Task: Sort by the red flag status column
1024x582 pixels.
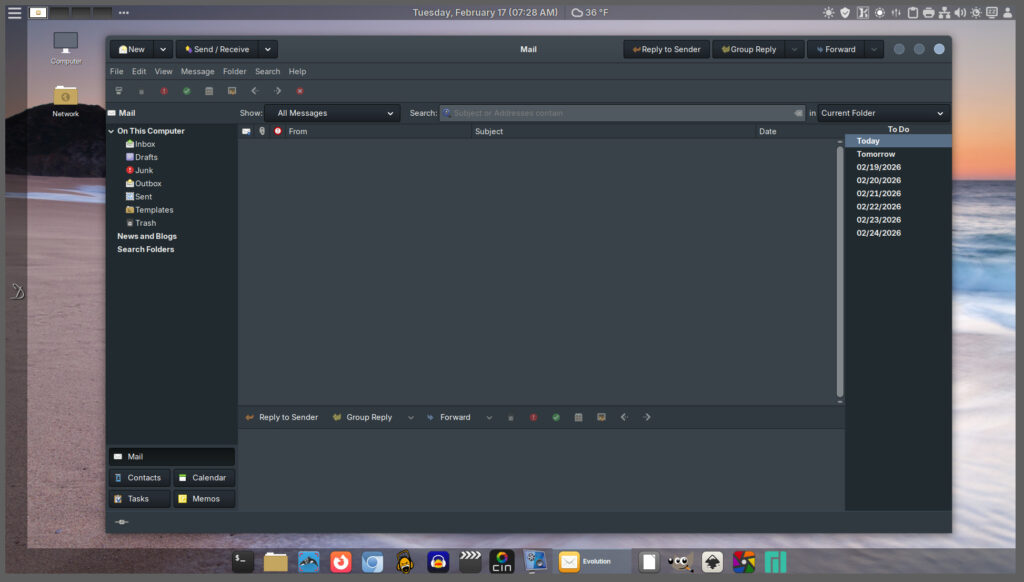Action: [x=278, y=131]
